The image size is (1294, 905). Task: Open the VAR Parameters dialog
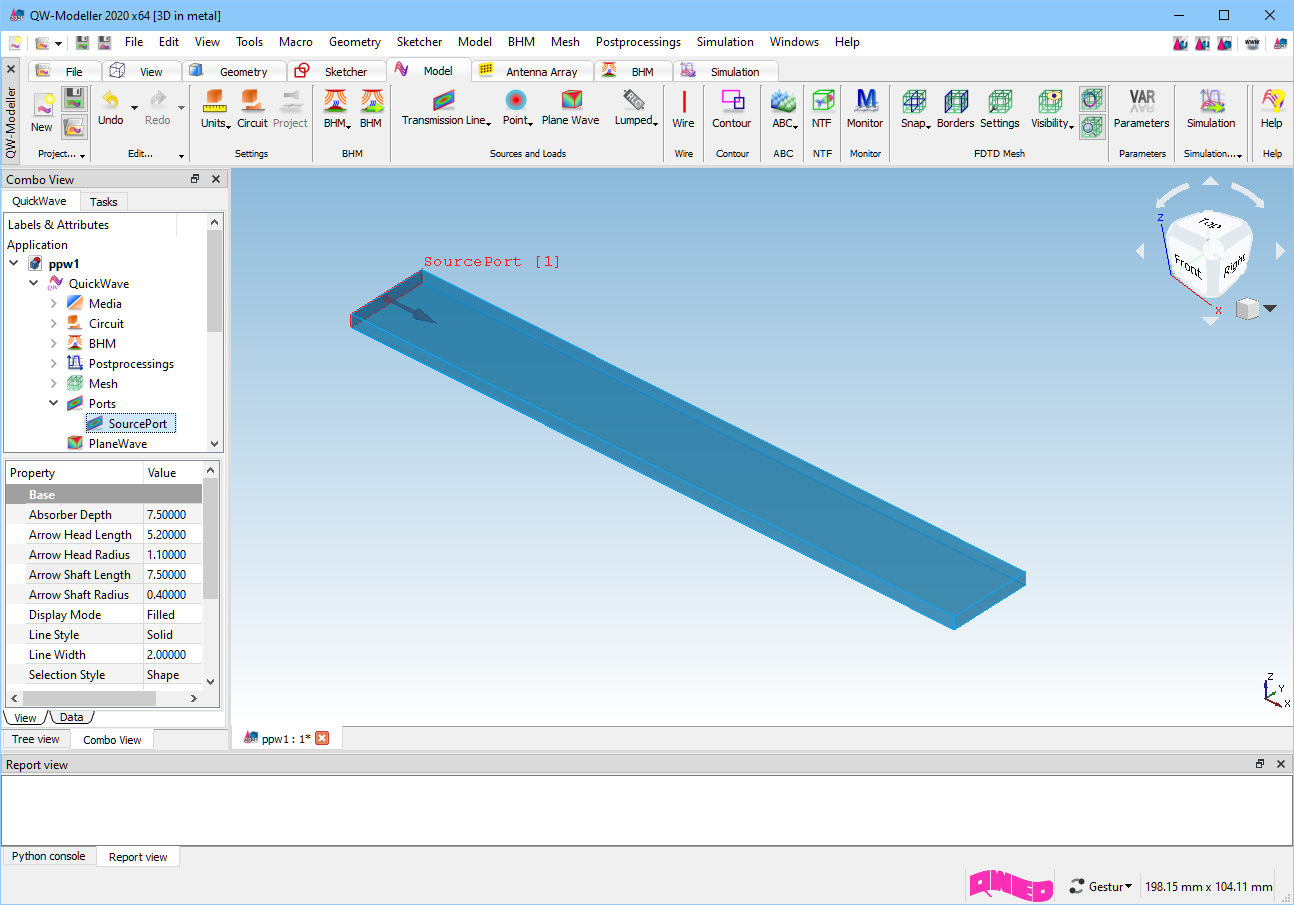[1141, 110]
